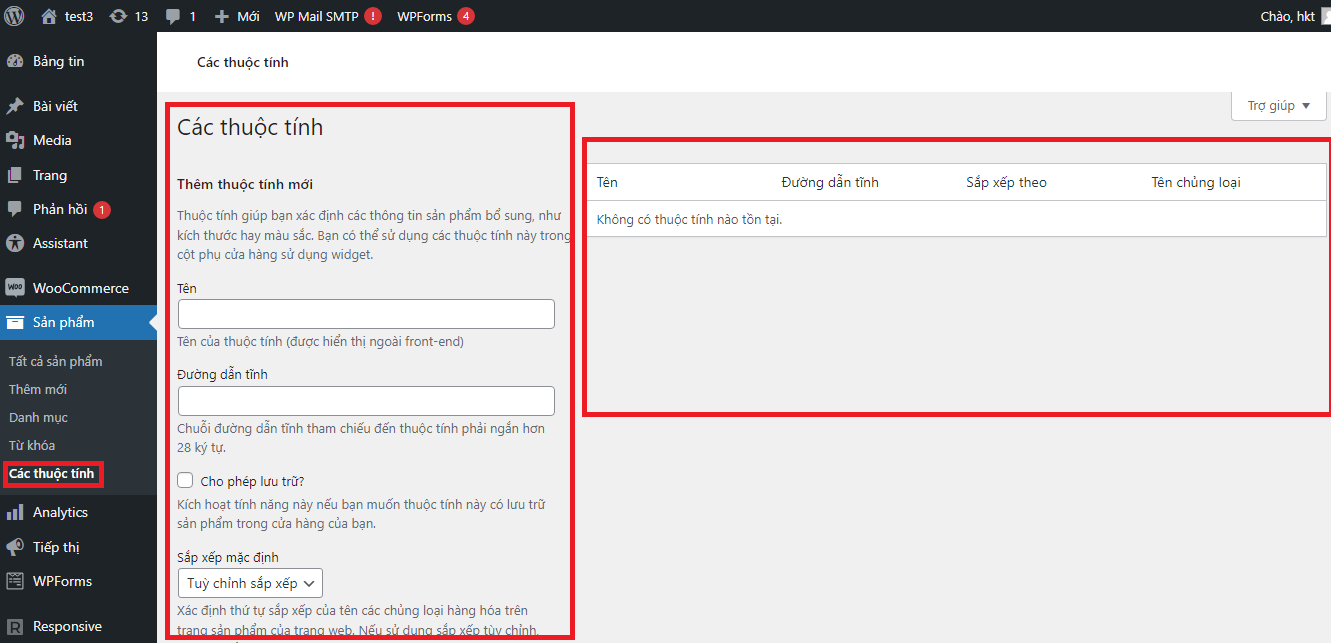1331x643 pixels.
Task: Open the comments bubble icon
Action: (173, 16)
